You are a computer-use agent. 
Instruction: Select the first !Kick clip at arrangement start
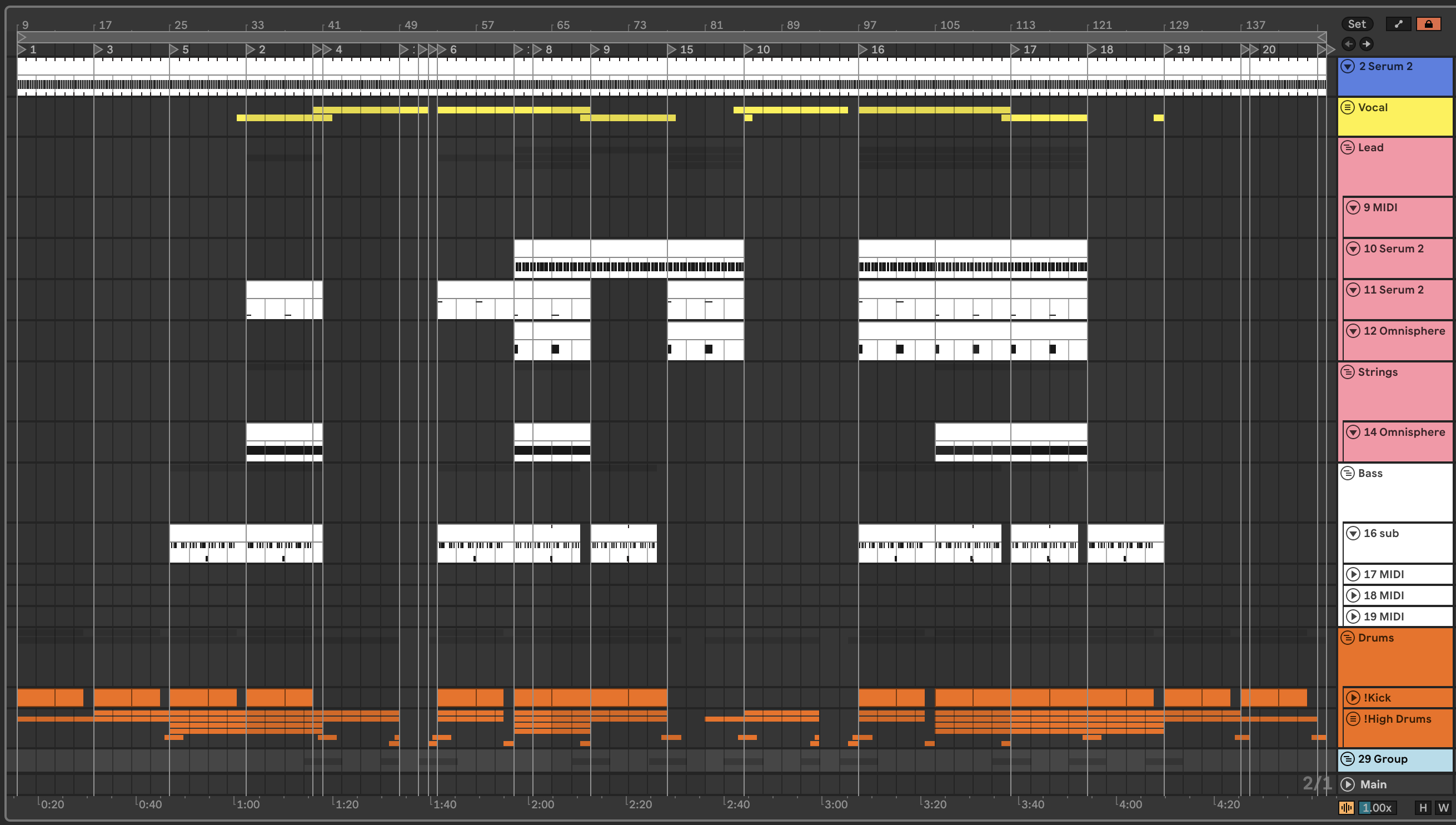tap(51, 698)
